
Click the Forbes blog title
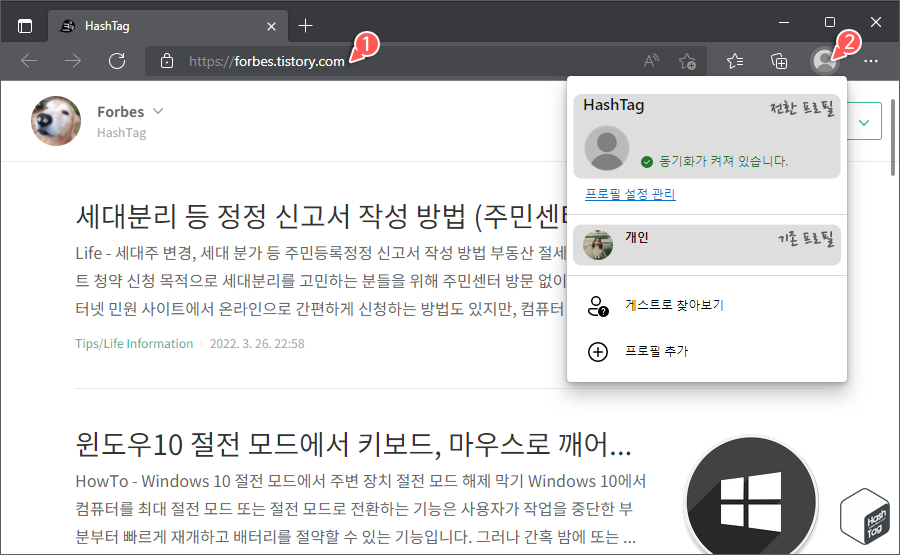pos(121,111)
